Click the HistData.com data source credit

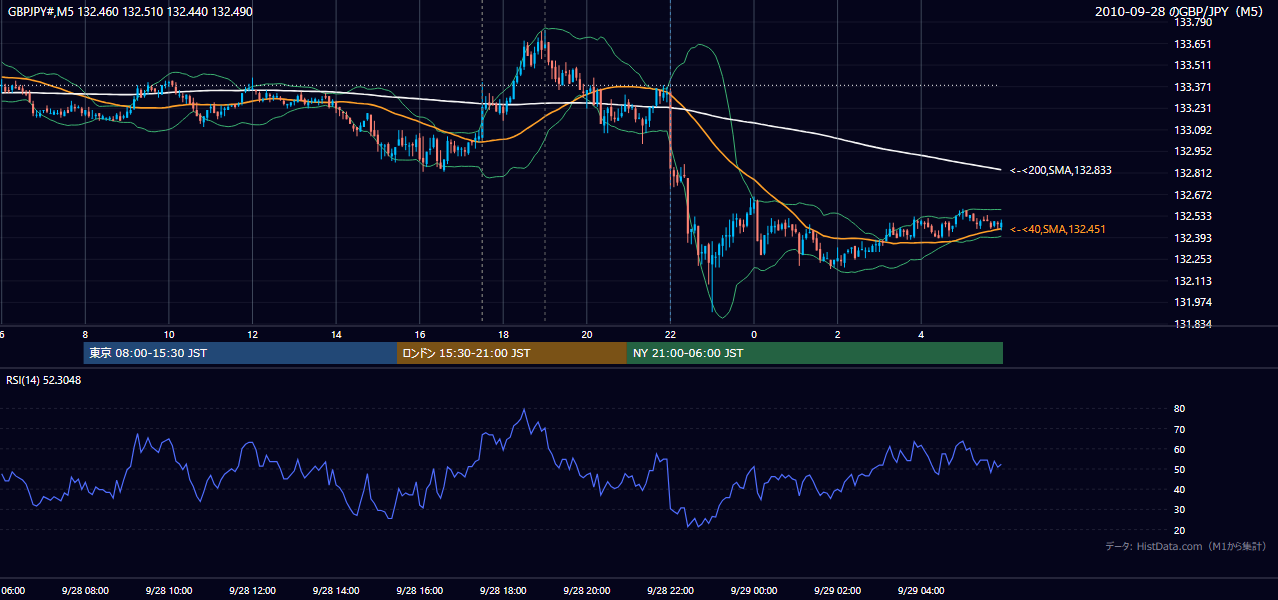(1185, 546)
